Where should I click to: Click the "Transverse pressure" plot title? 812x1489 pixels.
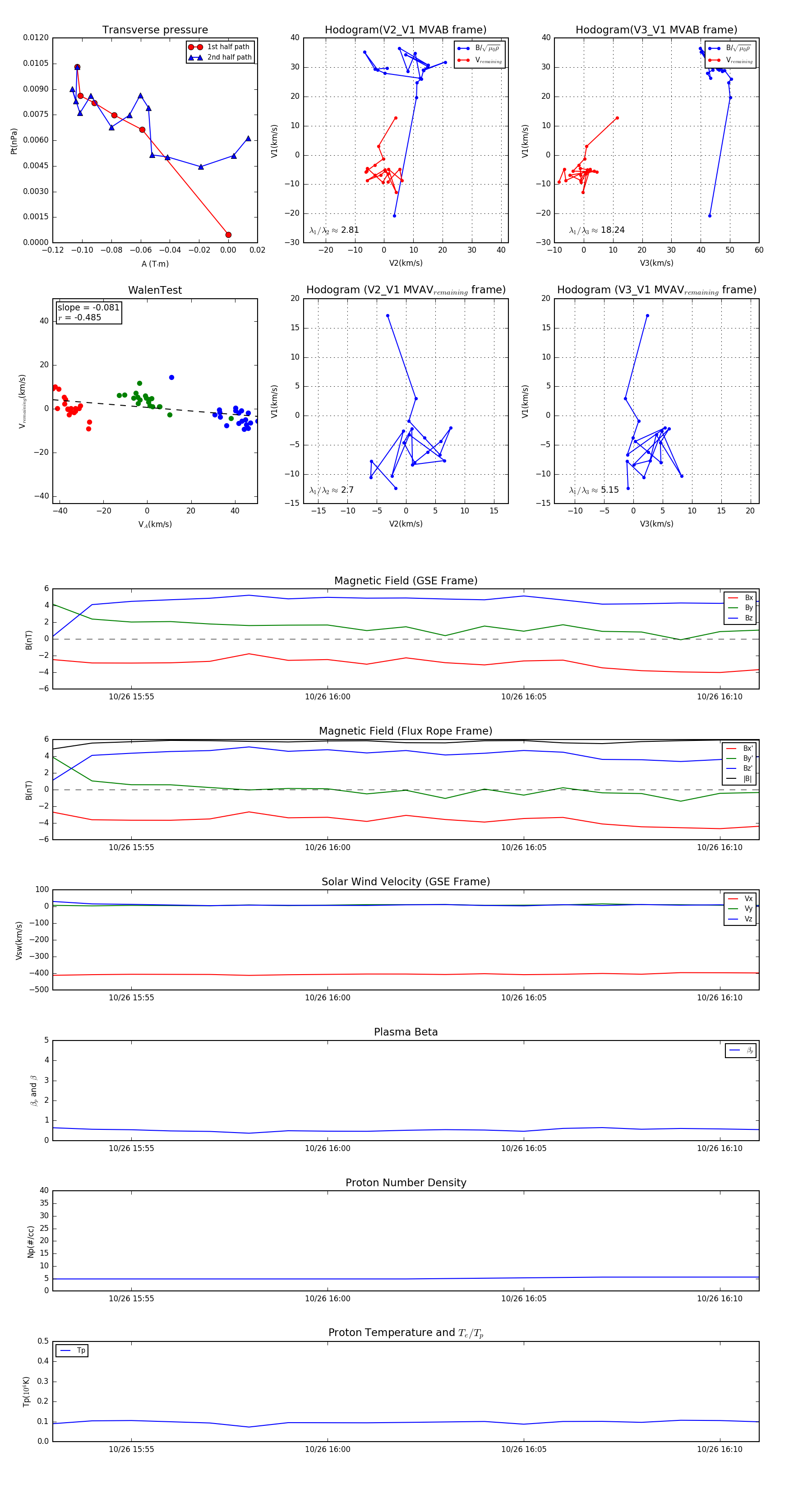[x=155, y=30]
